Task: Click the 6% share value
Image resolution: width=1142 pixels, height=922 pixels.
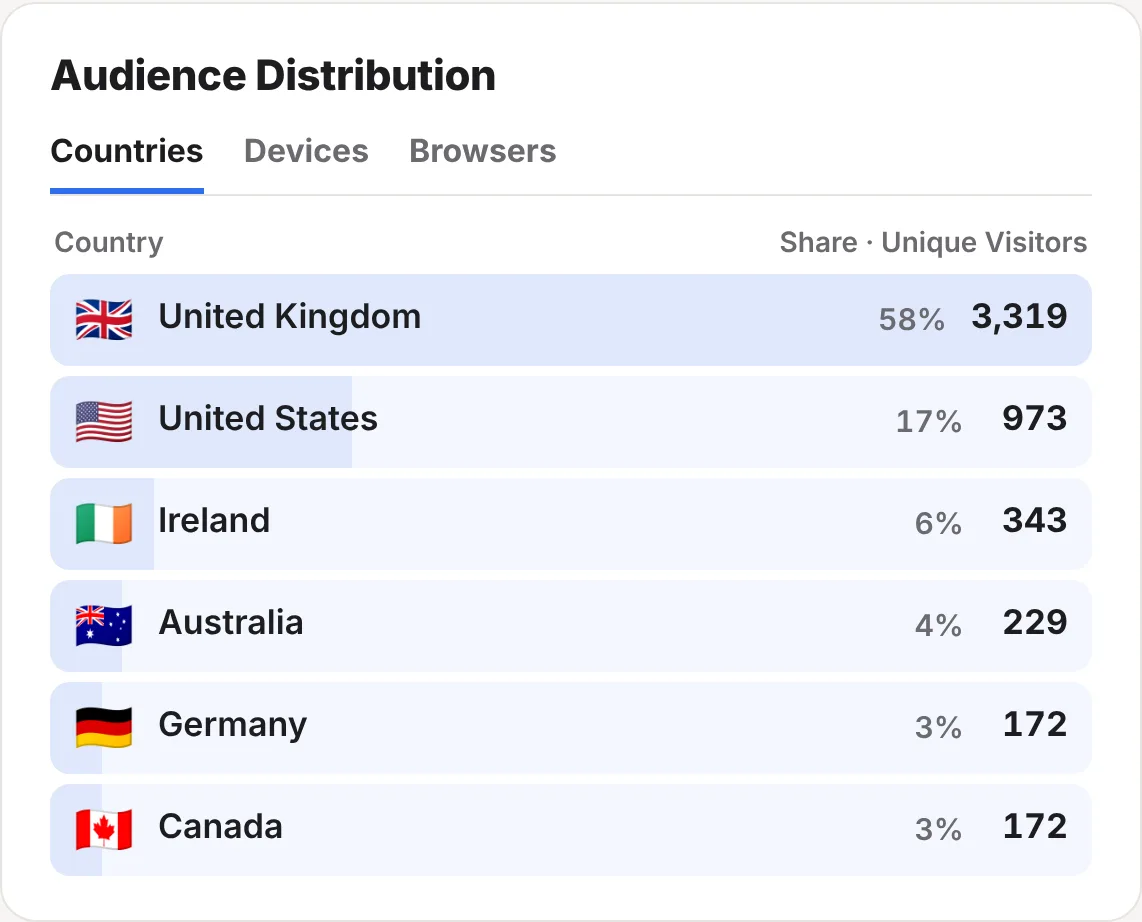Action: click(938, 524)
